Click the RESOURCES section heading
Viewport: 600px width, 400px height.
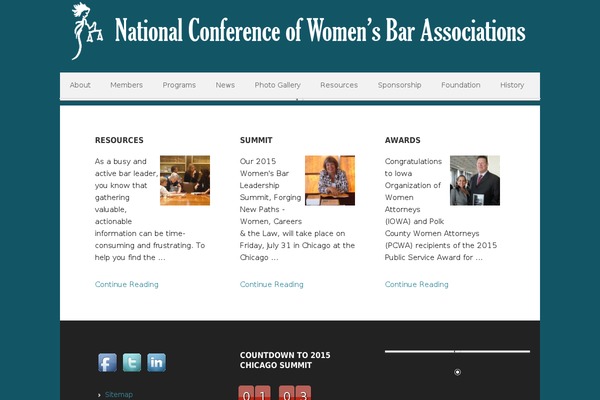pos(119,140)
